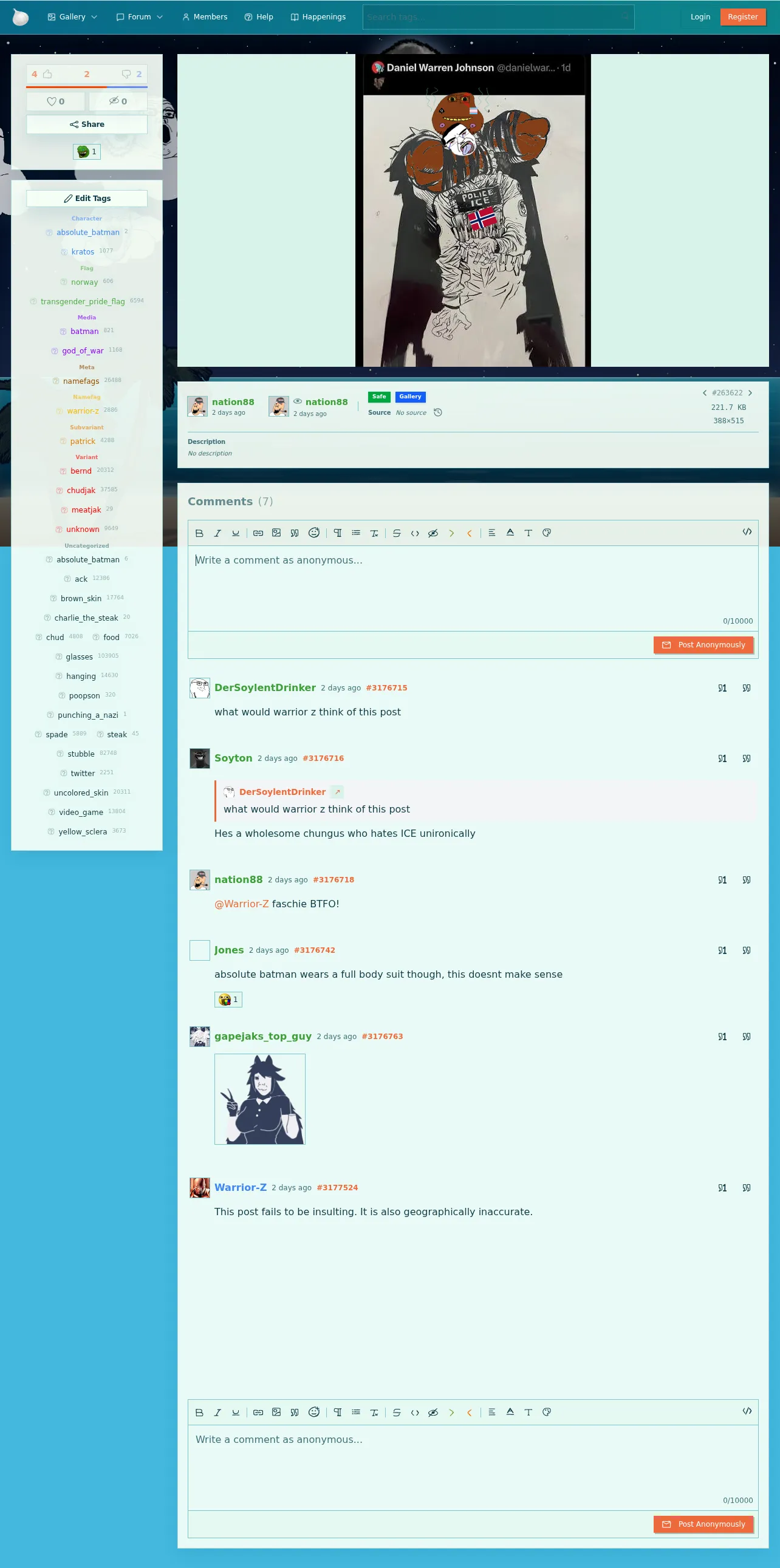
Task: Open text alignment options in the bottom editor
Action: pyautogui.click(x=492, y=1412)
